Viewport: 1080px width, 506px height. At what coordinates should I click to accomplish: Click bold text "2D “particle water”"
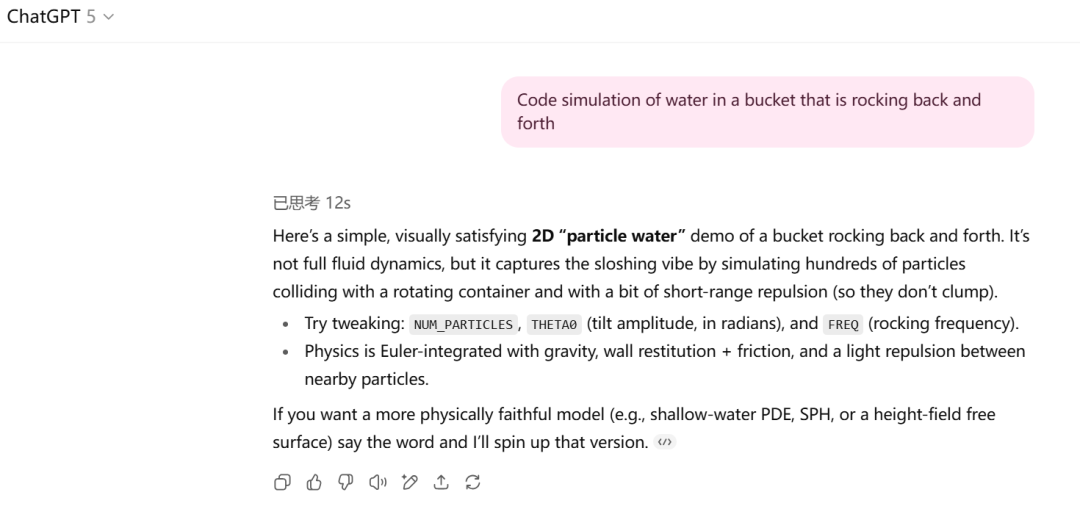point(608,237)
